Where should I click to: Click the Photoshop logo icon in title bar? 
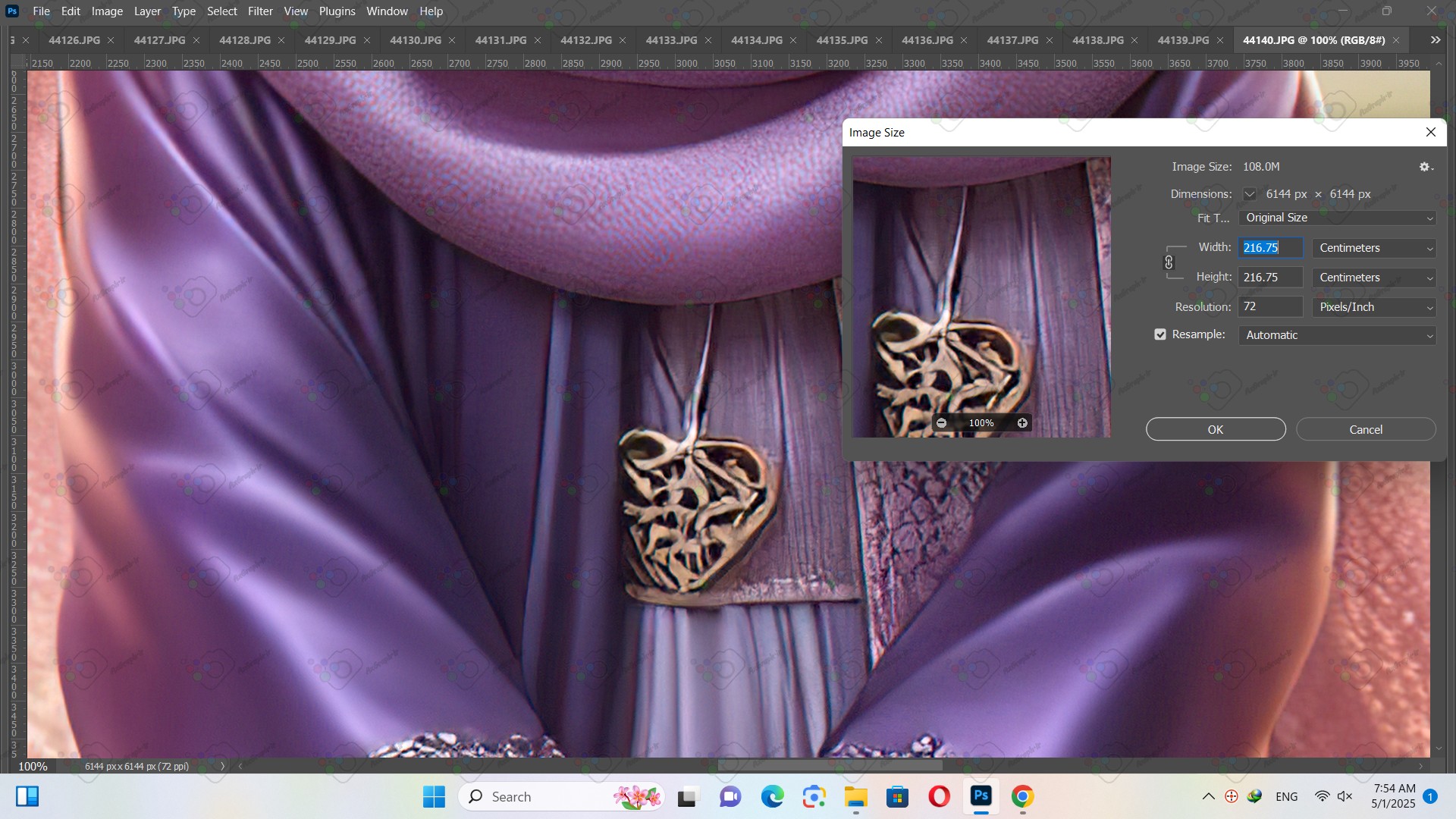[x=12, y=11]
